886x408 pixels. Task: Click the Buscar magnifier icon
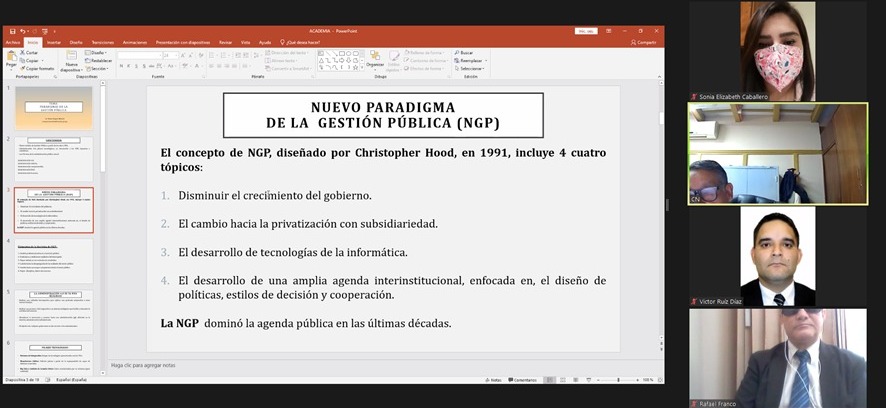coord(457,53)
